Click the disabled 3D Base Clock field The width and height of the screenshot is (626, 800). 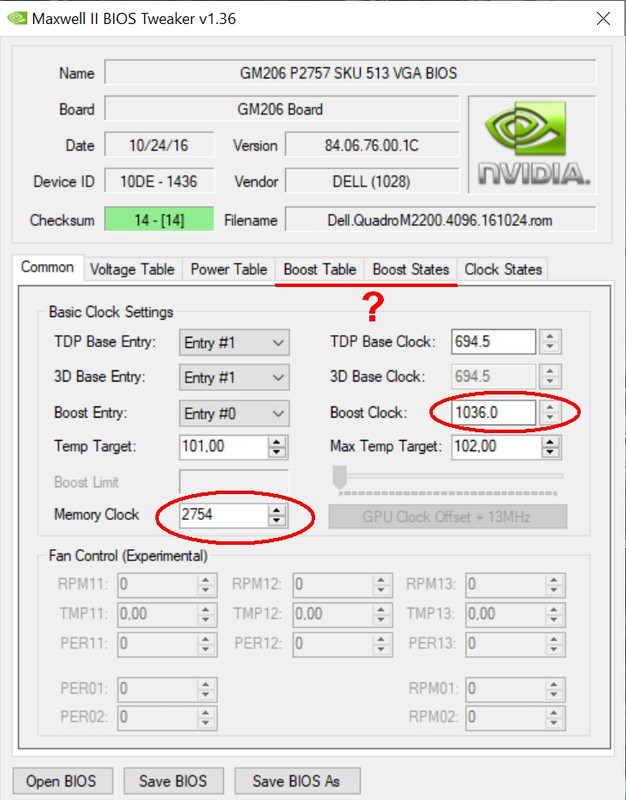point(493,377)
